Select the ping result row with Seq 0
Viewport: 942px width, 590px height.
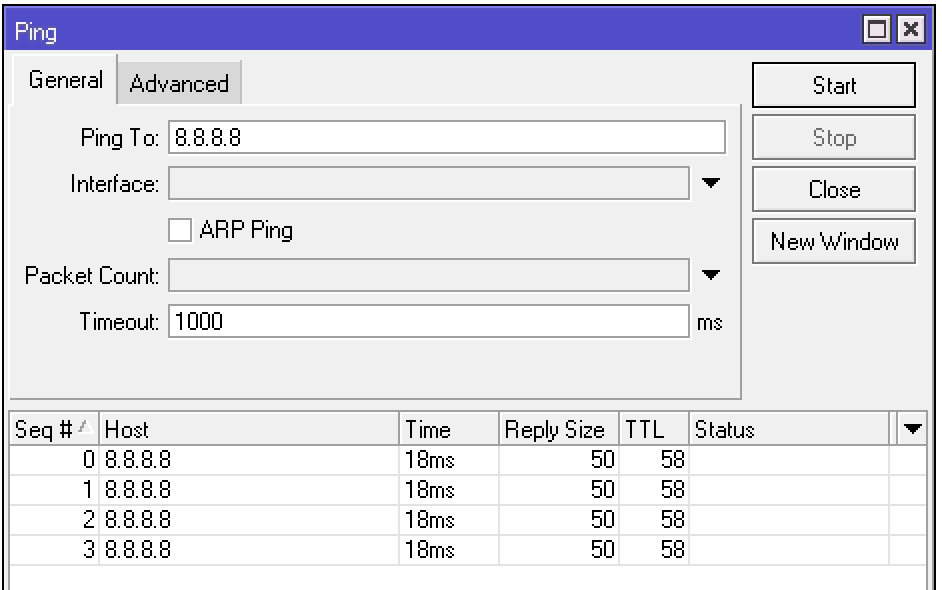pyautogui.click(x=250, y=461)
